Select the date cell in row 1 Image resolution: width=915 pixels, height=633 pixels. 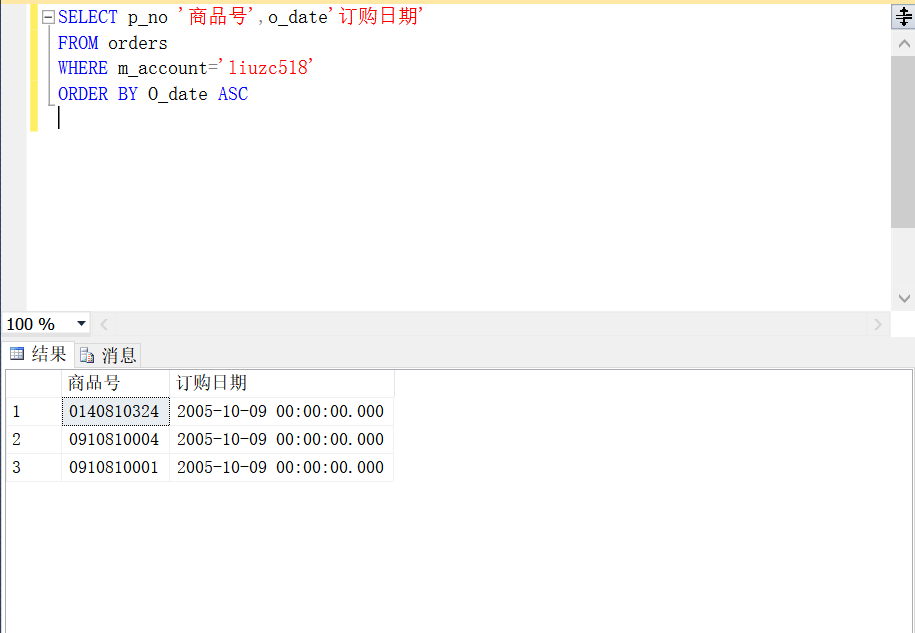pos(282,411)
